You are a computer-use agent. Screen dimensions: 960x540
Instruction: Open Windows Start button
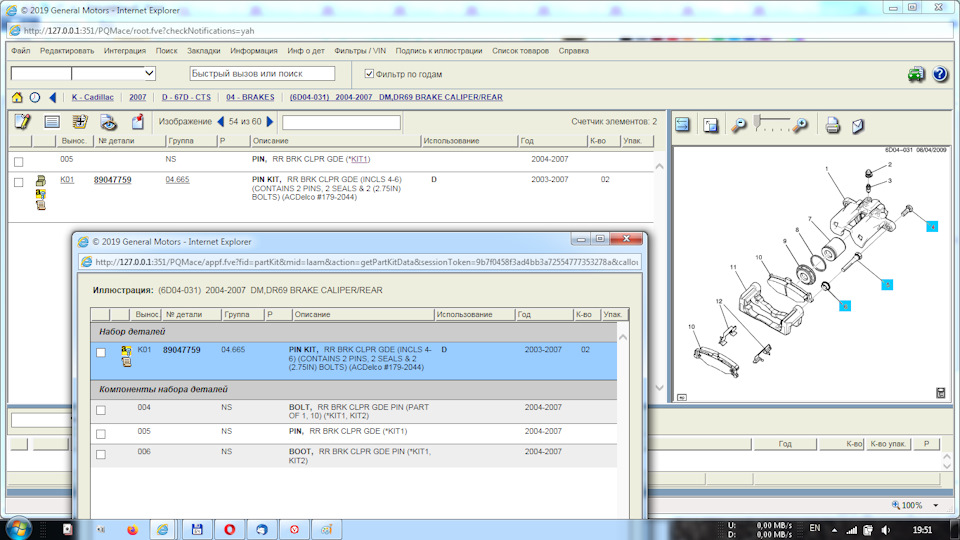click(x=17, y=529)
